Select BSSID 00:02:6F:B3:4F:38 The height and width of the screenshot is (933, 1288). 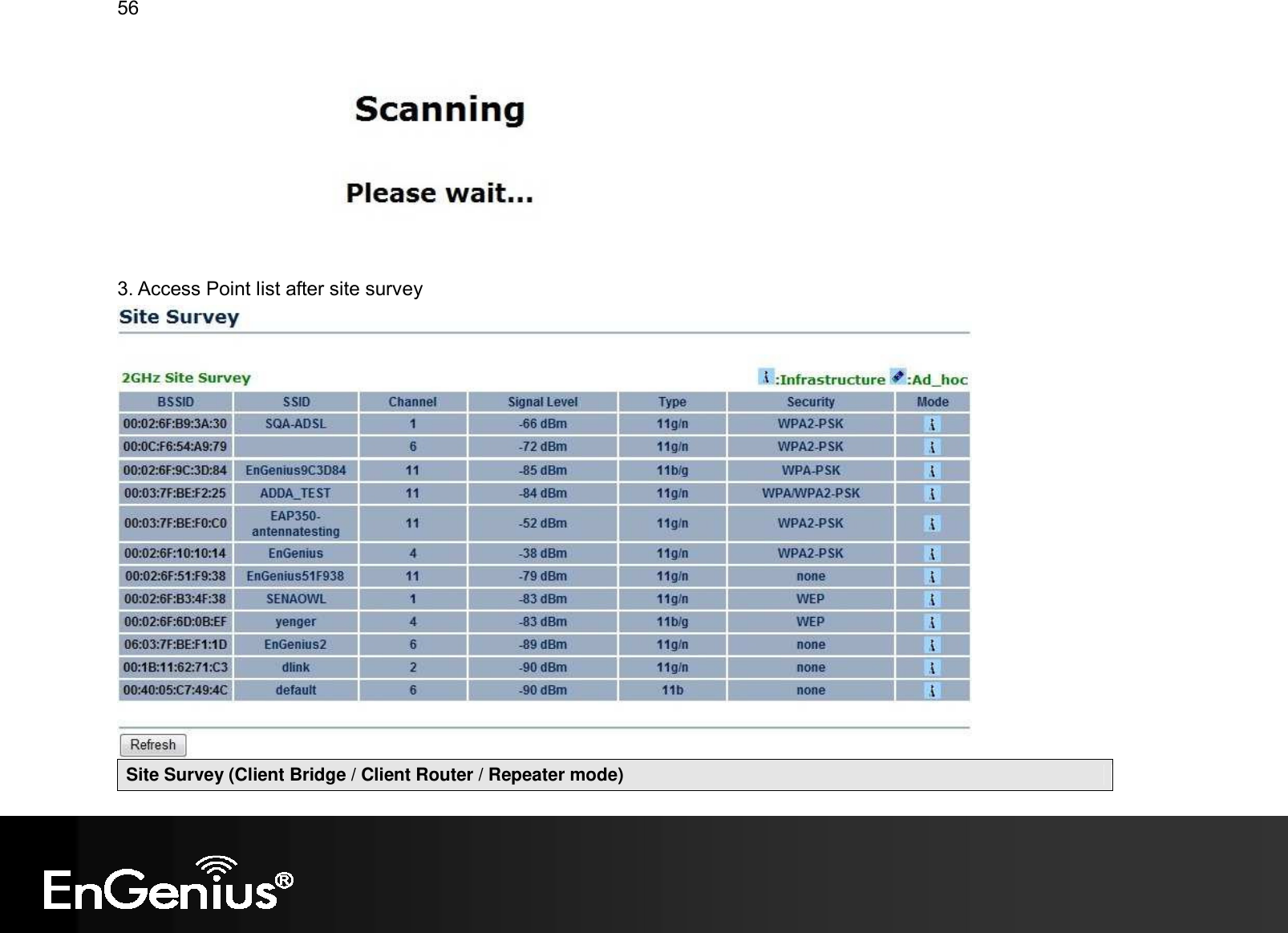[x=175, y=599]
